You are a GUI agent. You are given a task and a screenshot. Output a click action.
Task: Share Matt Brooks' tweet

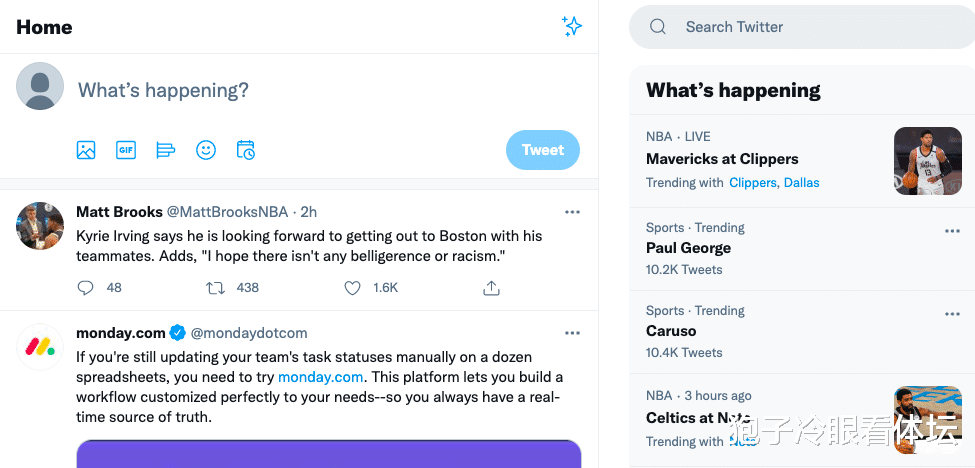[491, 288]
